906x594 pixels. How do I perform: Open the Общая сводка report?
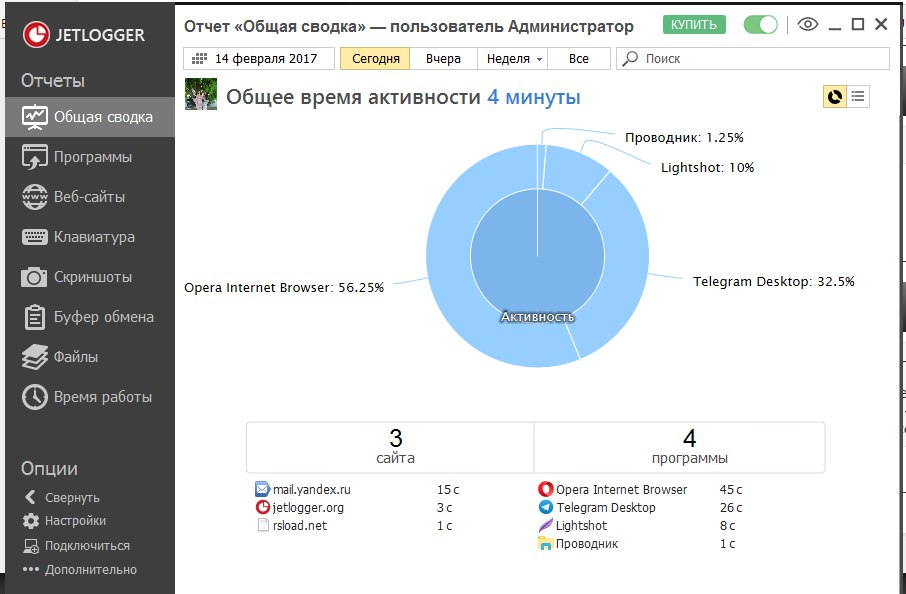click(x=90, y=117)
